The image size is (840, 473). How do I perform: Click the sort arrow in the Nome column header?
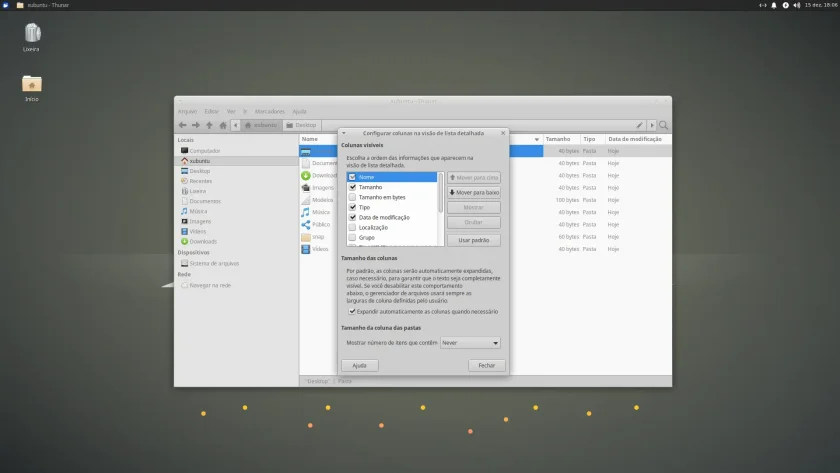[537, 139]
